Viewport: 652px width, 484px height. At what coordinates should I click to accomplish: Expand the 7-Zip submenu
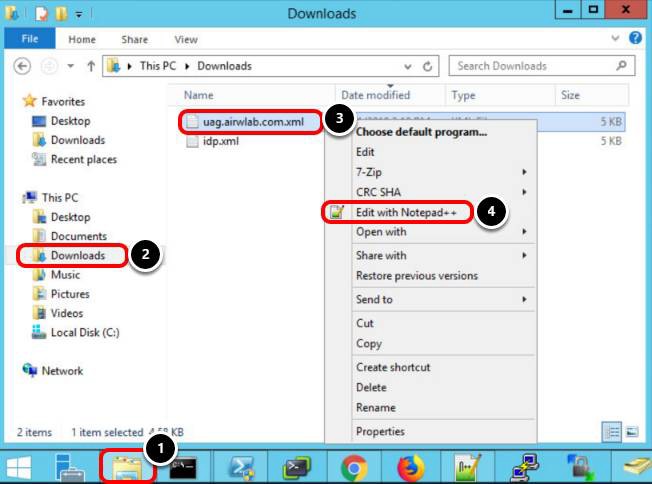pos(524,172)
